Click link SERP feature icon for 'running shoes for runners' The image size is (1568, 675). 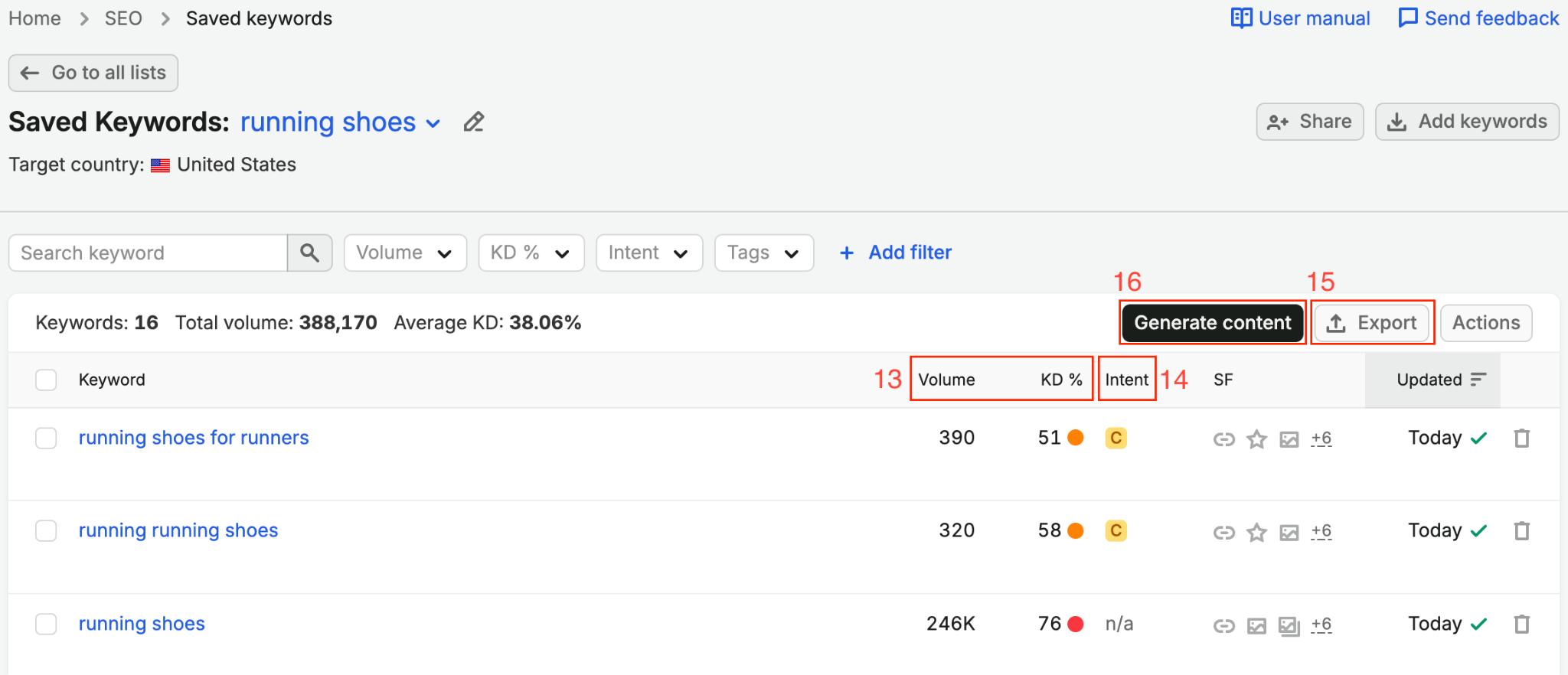pyautogui.click(x=1224, y=439)
